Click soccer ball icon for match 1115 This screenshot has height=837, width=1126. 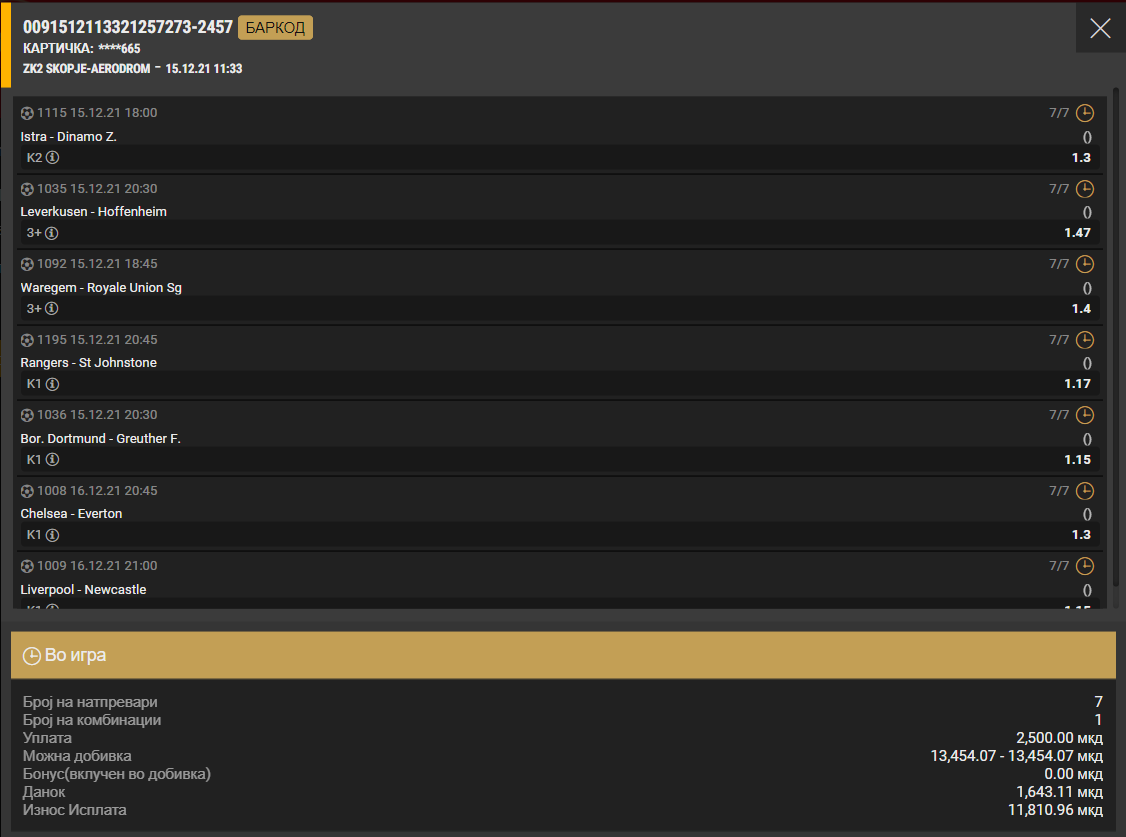27,113
